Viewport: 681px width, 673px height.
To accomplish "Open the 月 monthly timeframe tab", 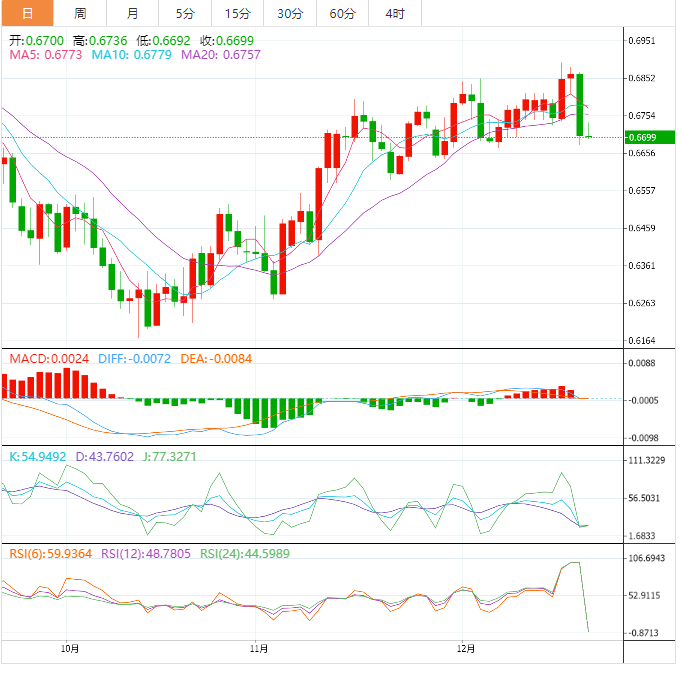I will click(x=133, y=13).
